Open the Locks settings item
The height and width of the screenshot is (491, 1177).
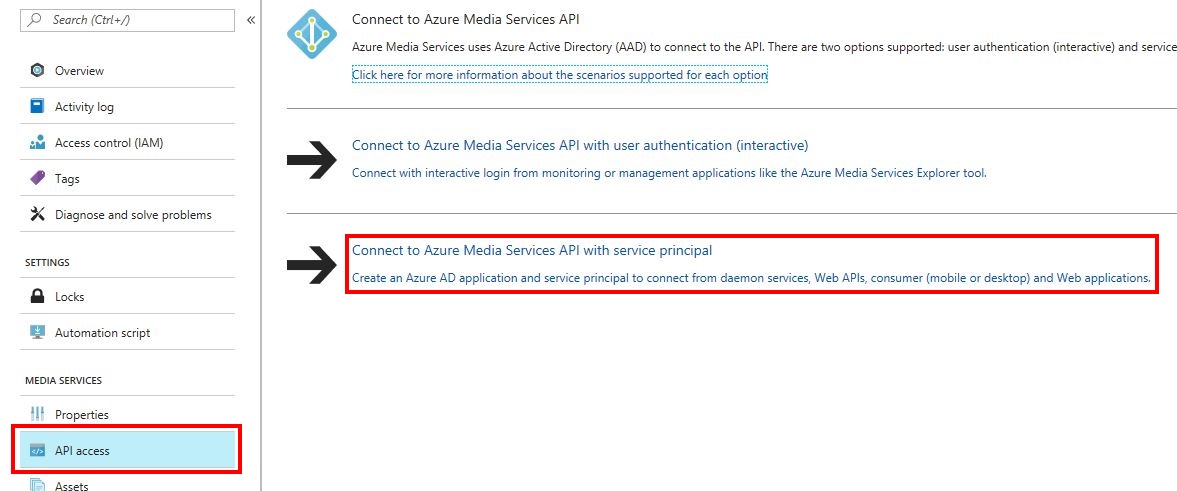click(128, 297)
